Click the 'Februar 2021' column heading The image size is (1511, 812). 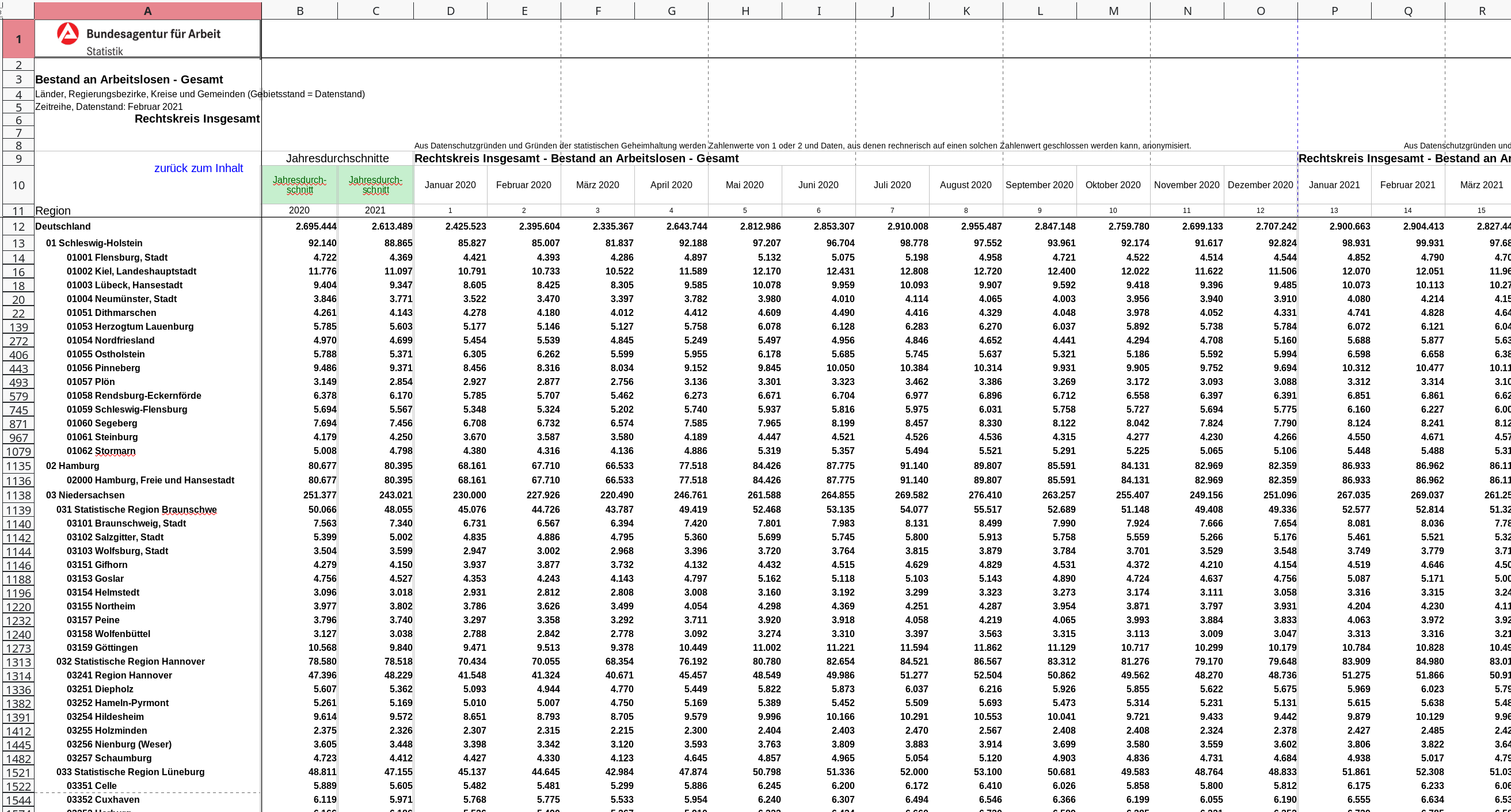(1407, 185)
